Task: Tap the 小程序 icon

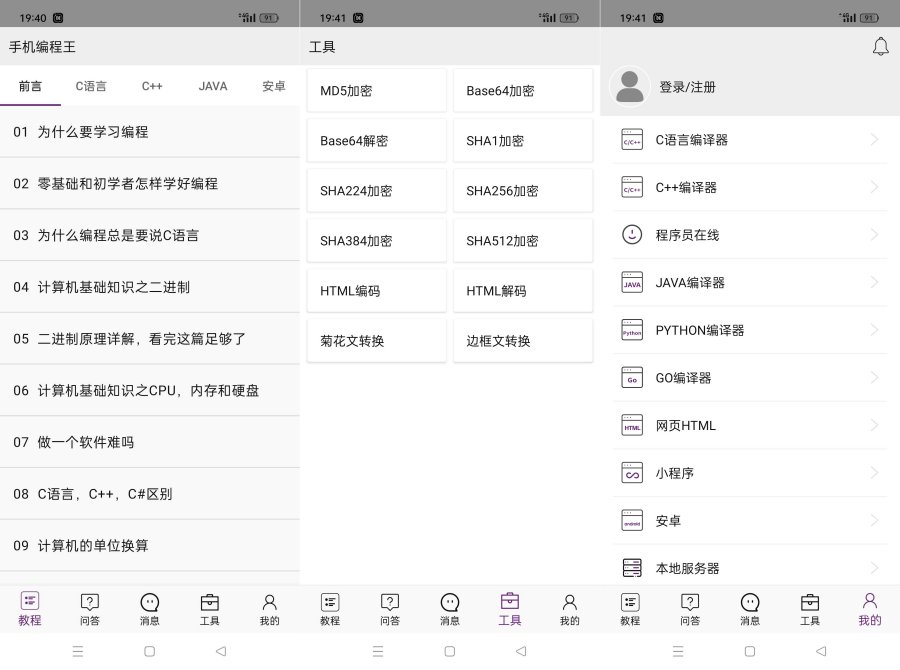Action: [631, 472]
